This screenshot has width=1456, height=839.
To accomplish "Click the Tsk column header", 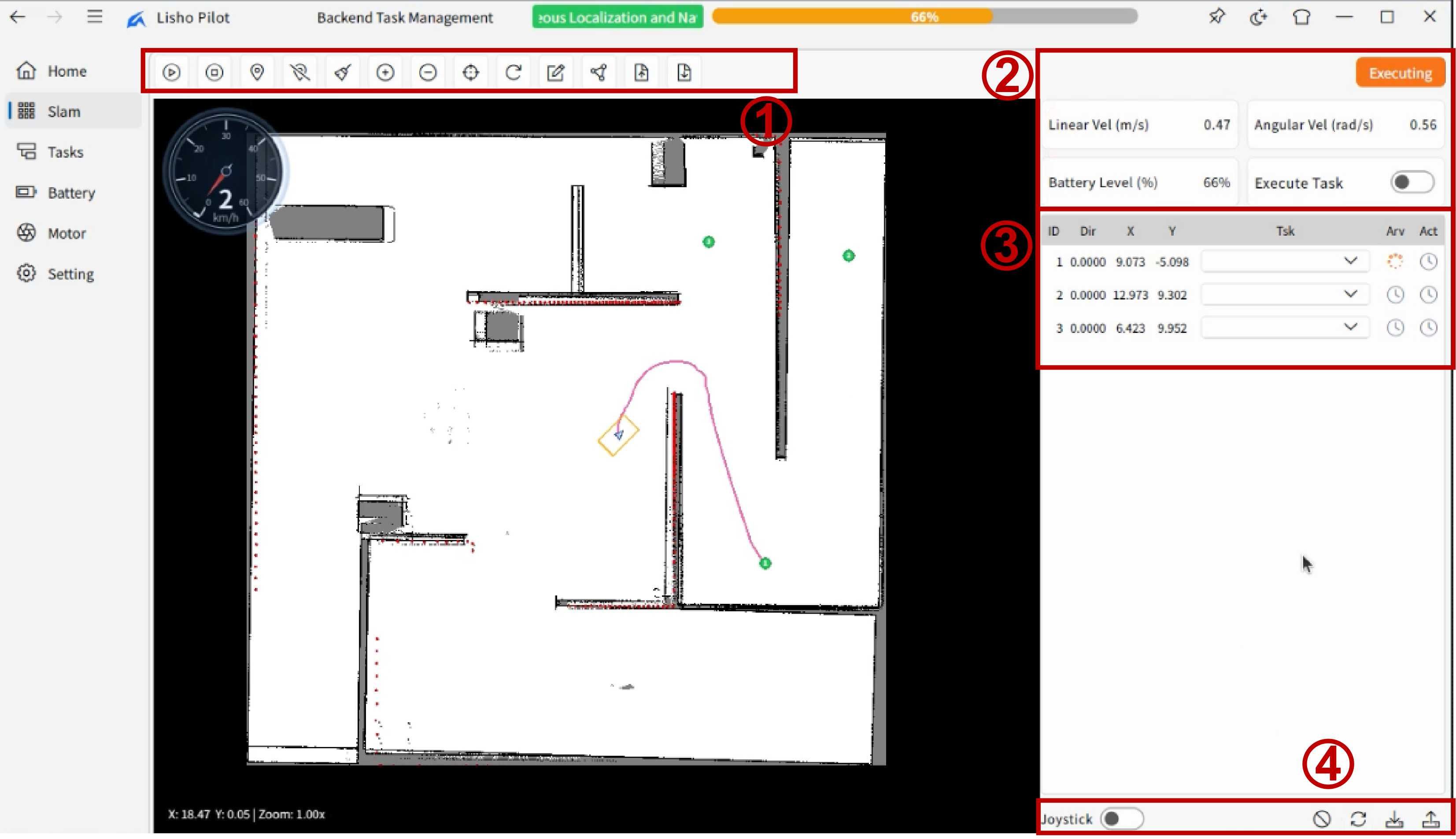I will (1285, 231).
